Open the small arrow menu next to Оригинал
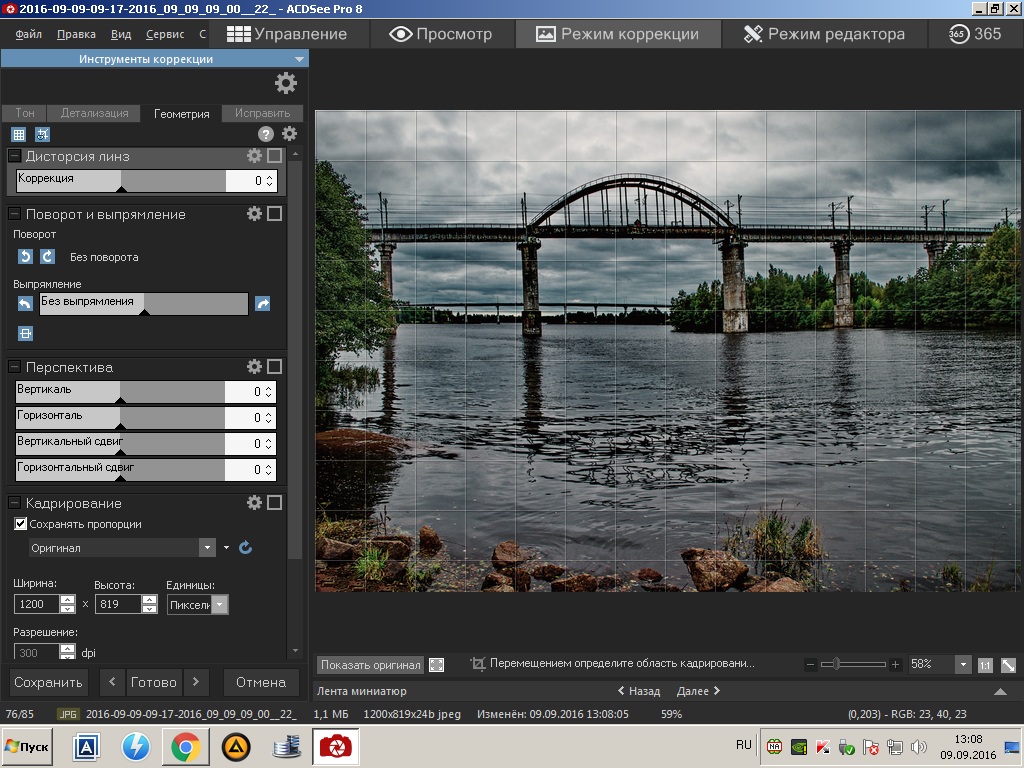The height and width of the screenshot is (768, 1024). pos(227,547)
